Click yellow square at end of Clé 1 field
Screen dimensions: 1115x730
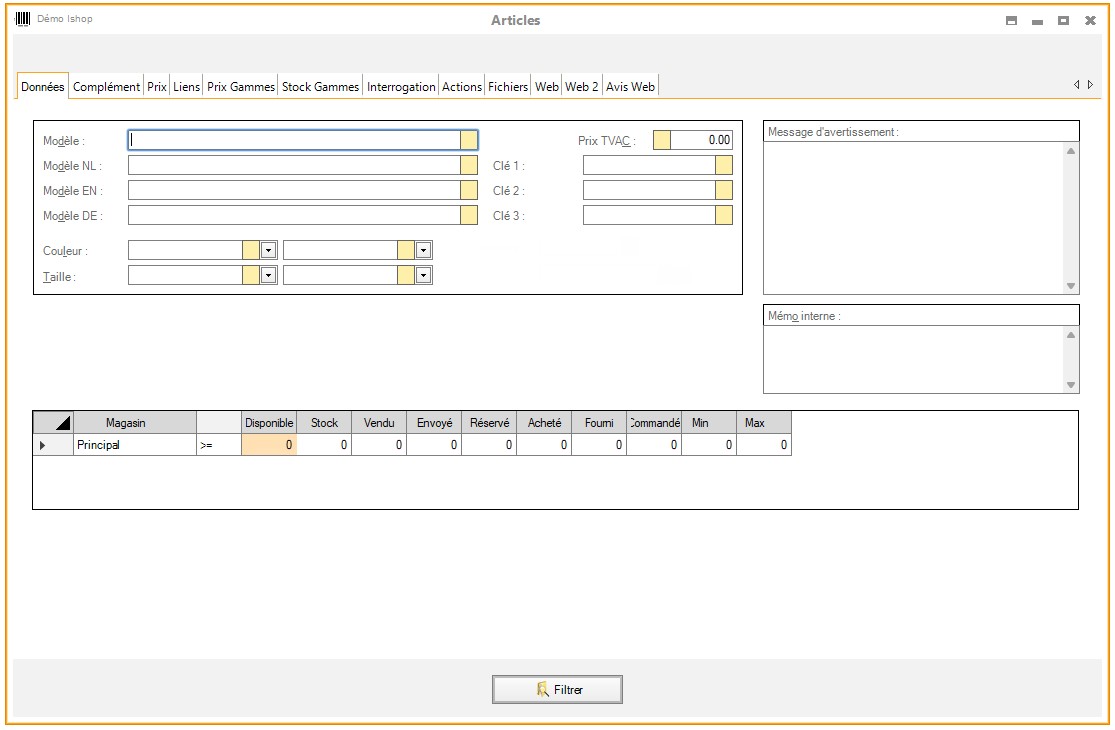click(x=724, y=166)
